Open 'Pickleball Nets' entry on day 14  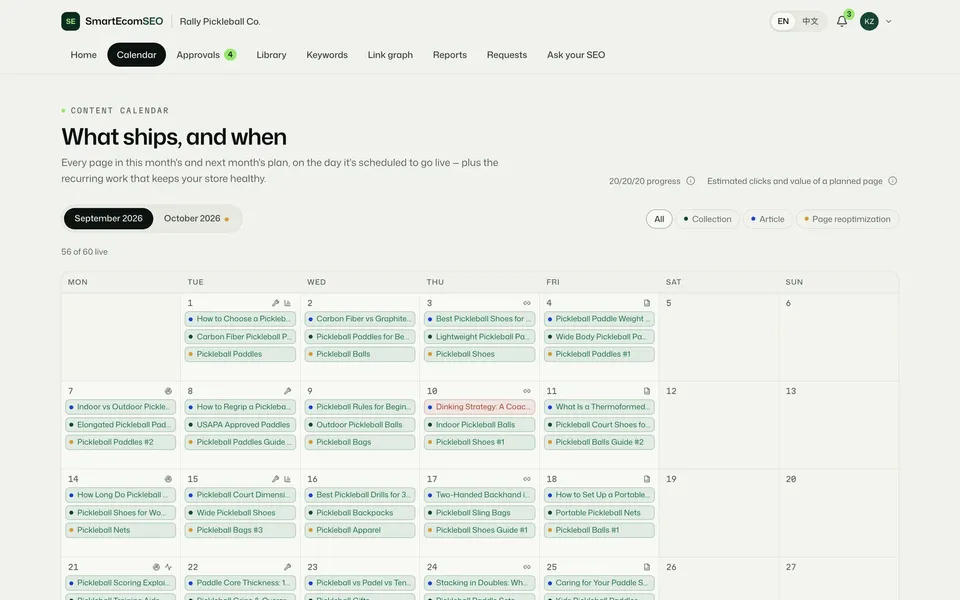coord(121,530)
